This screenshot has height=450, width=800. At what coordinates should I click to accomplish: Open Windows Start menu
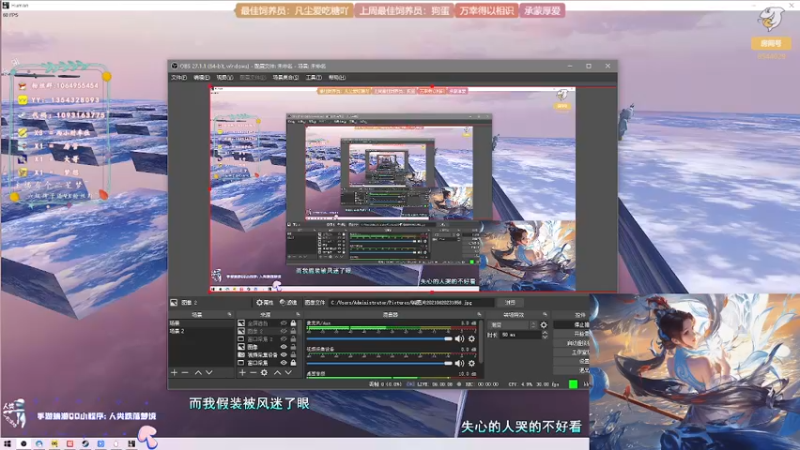click(7, 444)
